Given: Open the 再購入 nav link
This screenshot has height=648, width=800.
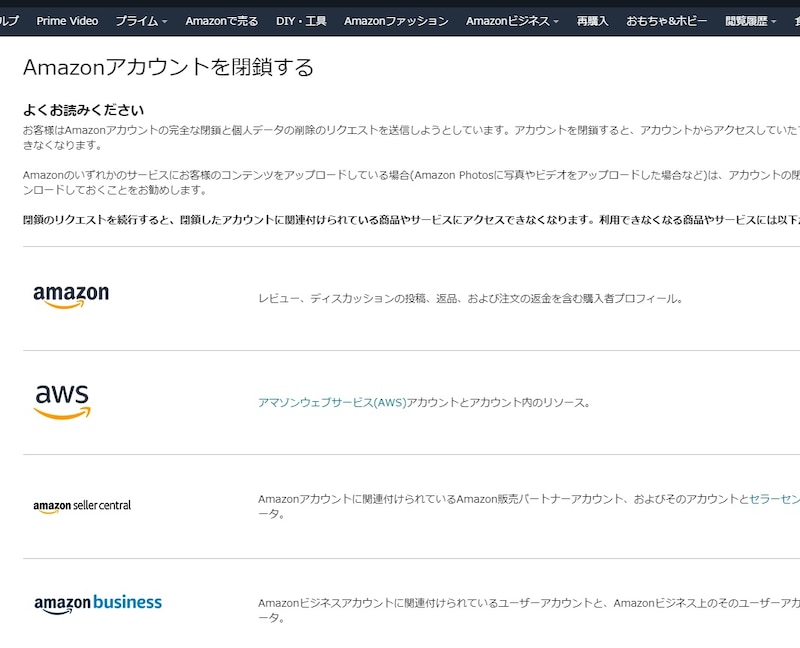Looking at the screenshot, I should pos(592,21).
